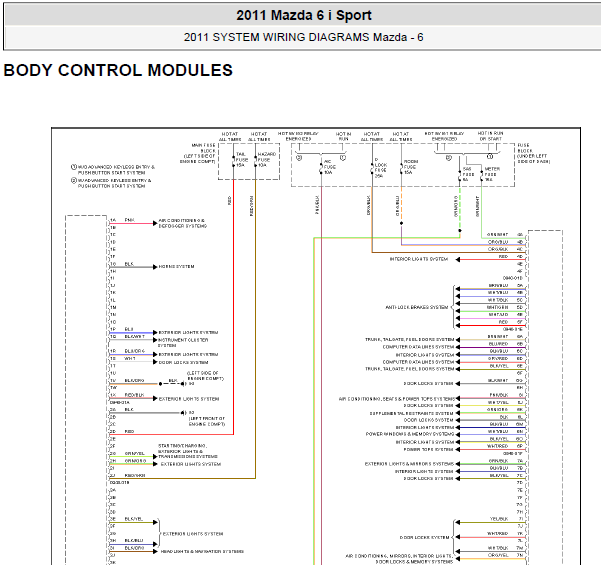Click 'WHT/RED' wire label at pin 6P
Viewport: 601px width, 565px height.
[x=498, y=446]
